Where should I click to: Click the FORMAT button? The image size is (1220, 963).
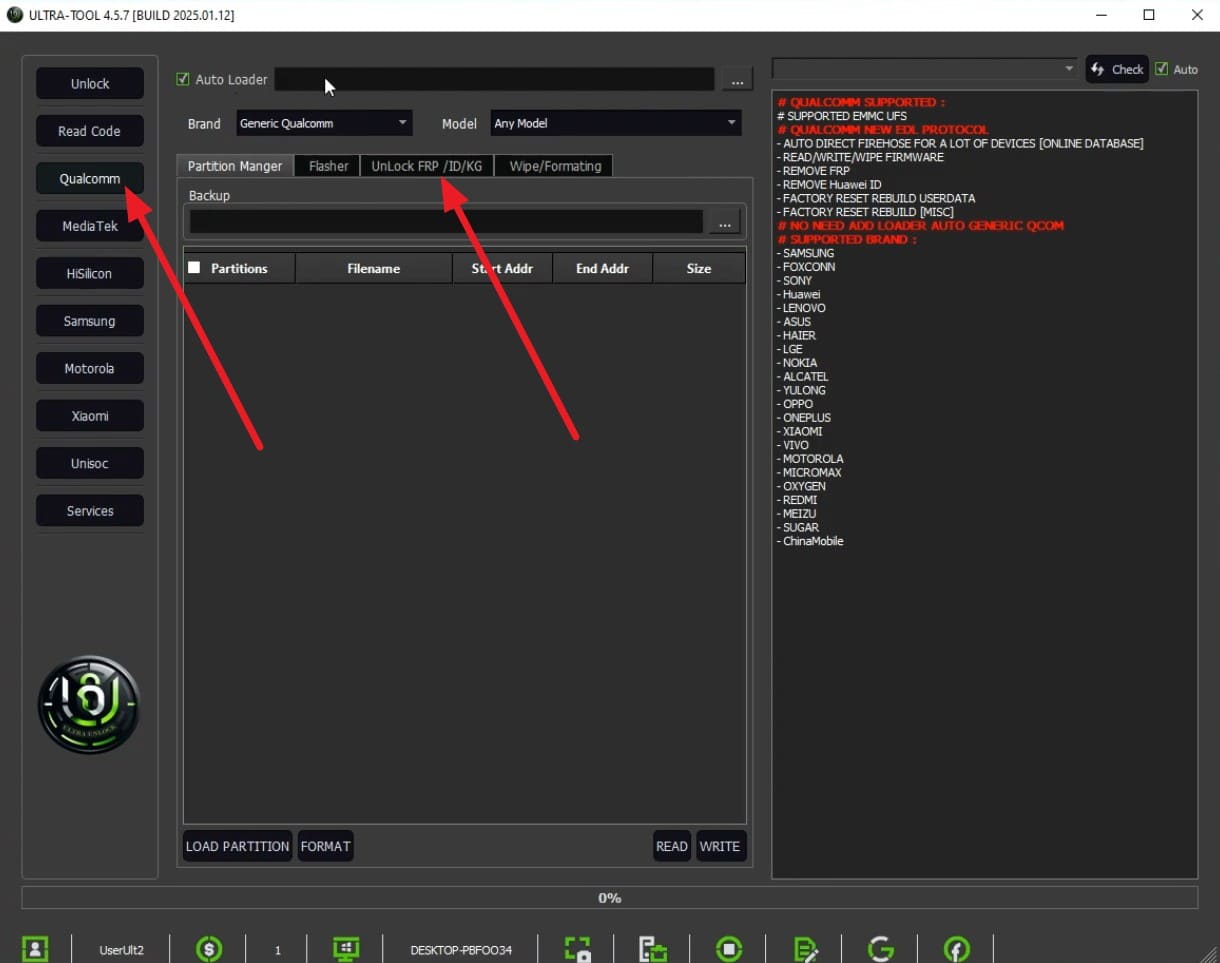(x=325, y=846)
